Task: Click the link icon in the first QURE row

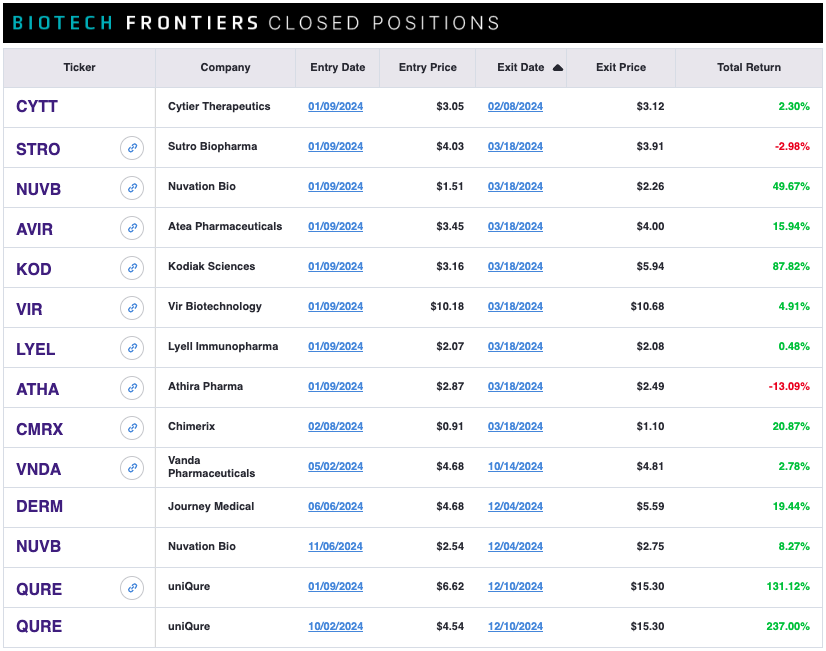Action: (x=132, y=588)
